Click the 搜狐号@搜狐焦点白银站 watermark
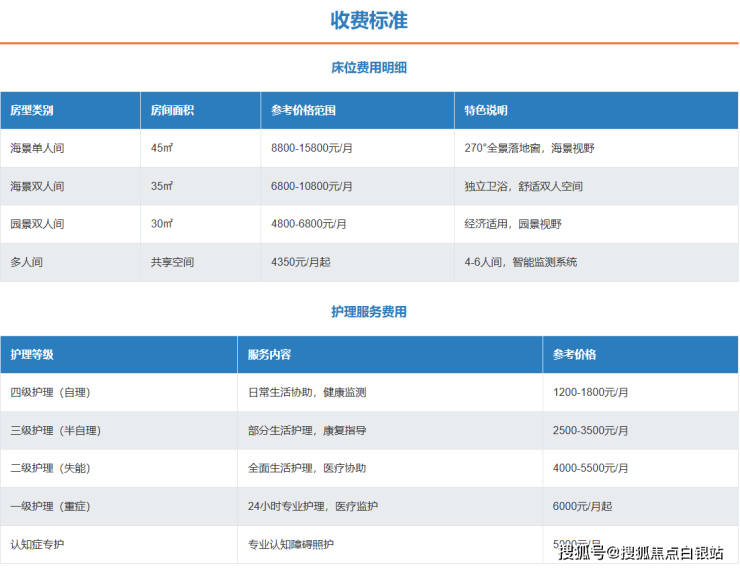This screenshot has height=569, width=740. 641,553
